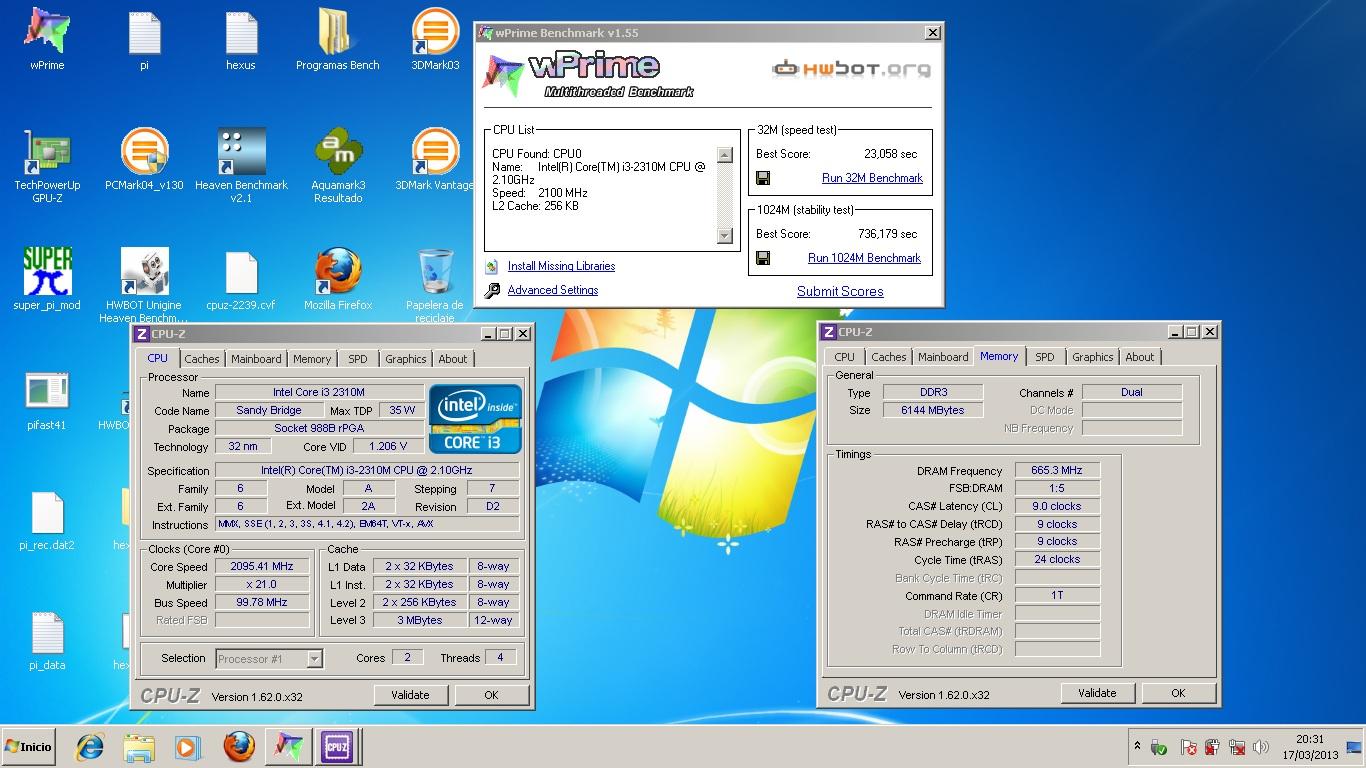Click Run 32M Benchmark link

coord(872,178)
